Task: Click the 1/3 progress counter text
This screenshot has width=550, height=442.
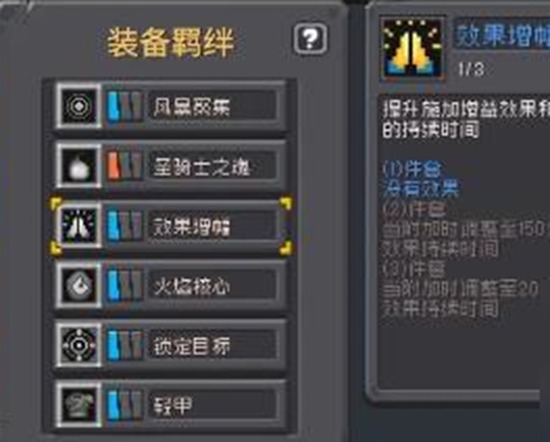Action: tap(471, 69)
